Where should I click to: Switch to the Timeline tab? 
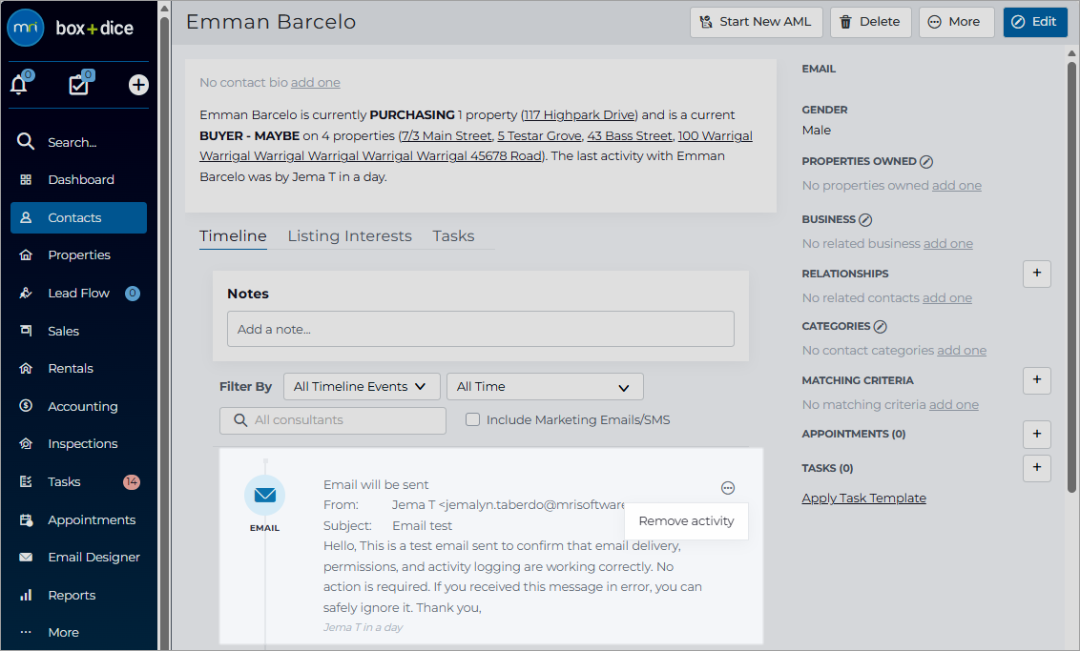[233, 236]
